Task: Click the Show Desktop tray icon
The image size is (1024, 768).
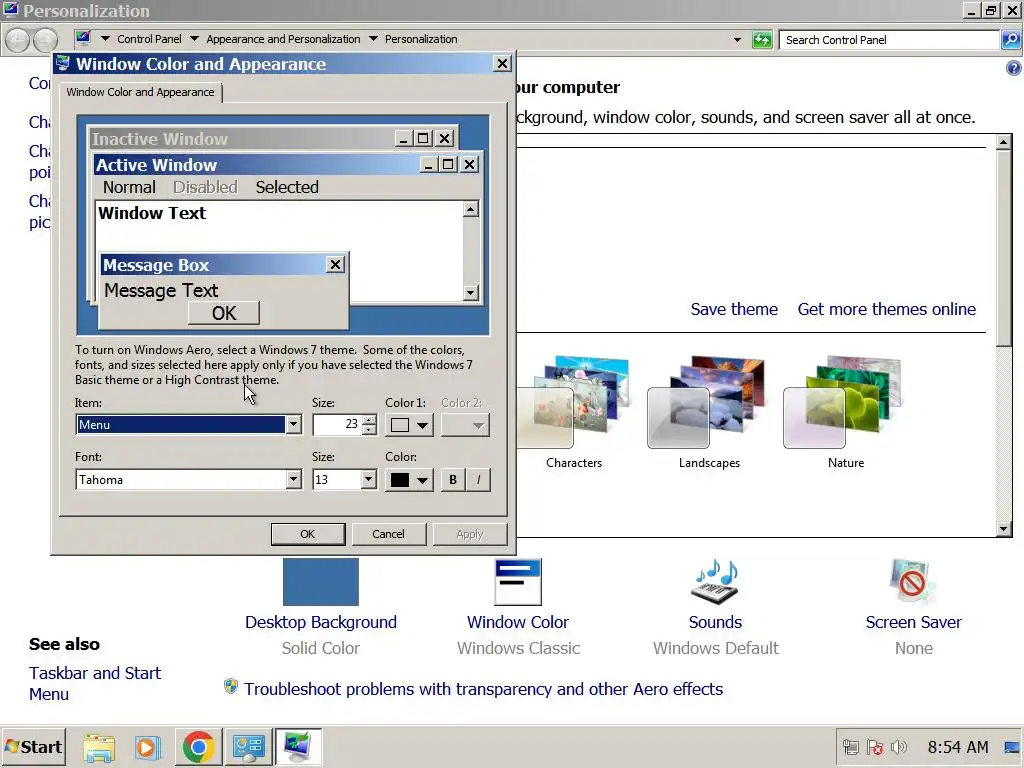Action: click(x=1012, y=747)
